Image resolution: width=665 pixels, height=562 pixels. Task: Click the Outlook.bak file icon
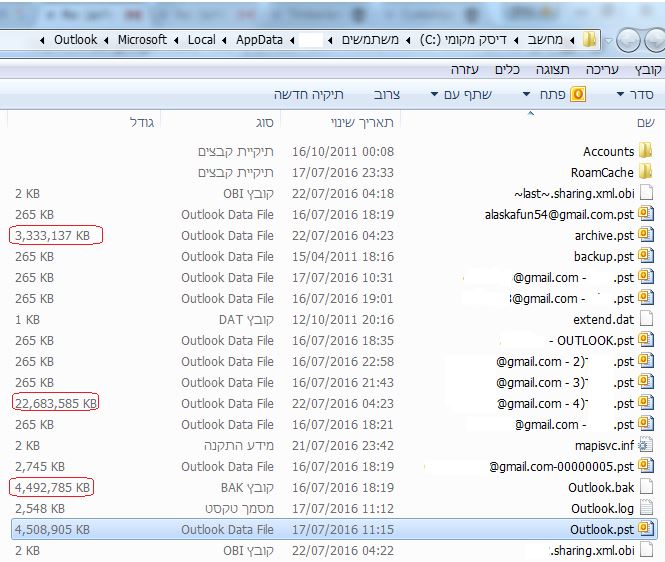pos(646,487)
